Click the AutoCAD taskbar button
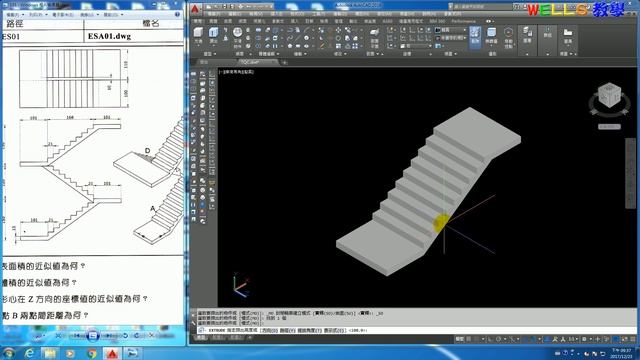Viewport: 640px width, 360px height. click(x=112, y=353)
